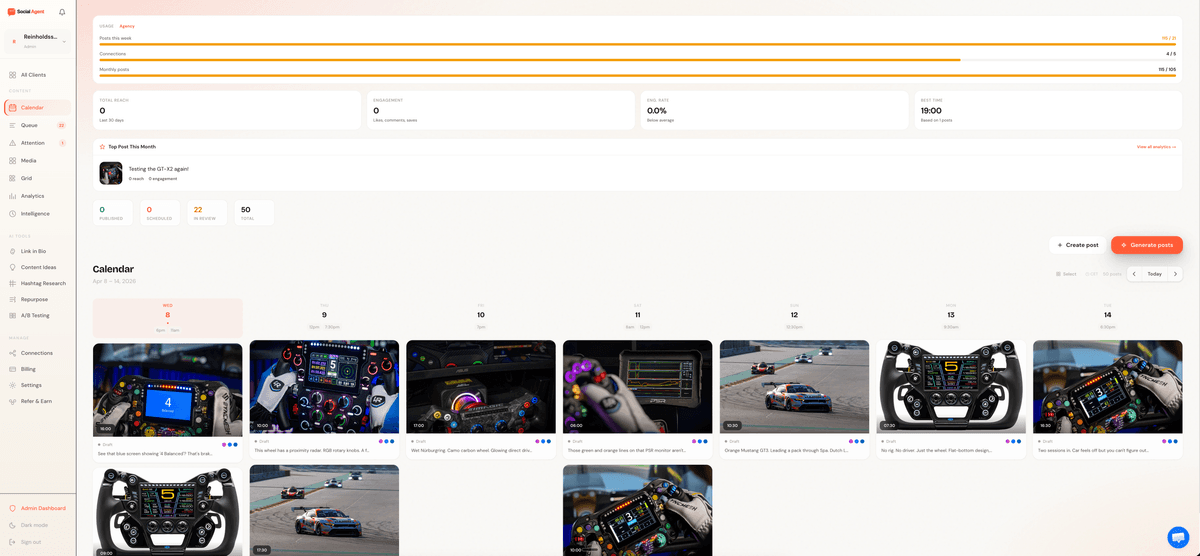Open All Clients in the sidebar
This screenshot has height=556, width=1200.
tap(38, 75)
